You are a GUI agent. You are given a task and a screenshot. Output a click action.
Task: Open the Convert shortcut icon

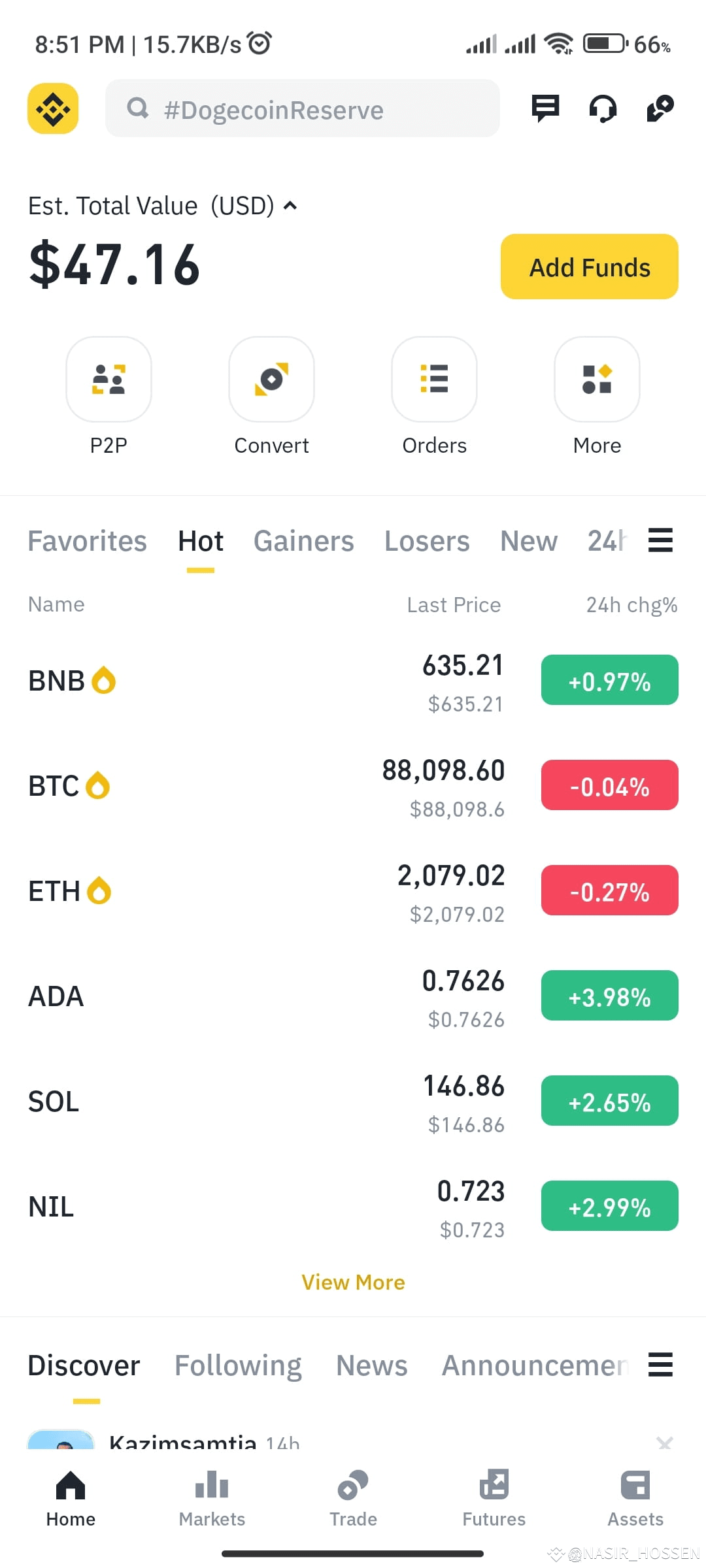tap(271, 379)
